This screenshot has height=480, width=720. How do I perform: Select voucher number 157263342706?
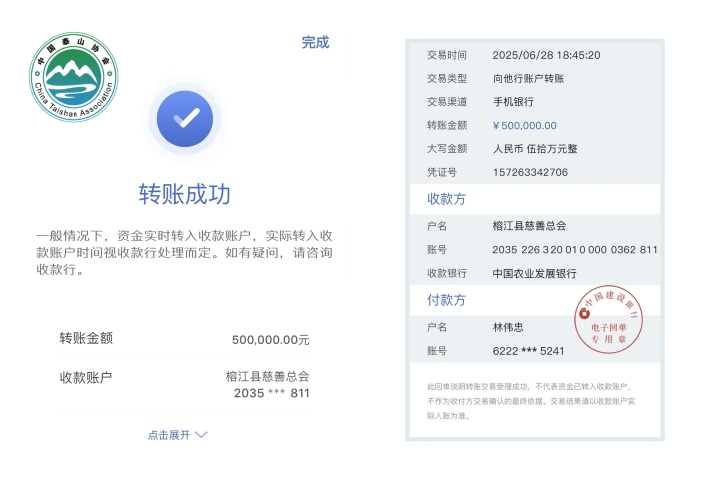pyautogui.click(x=530, y=172)
